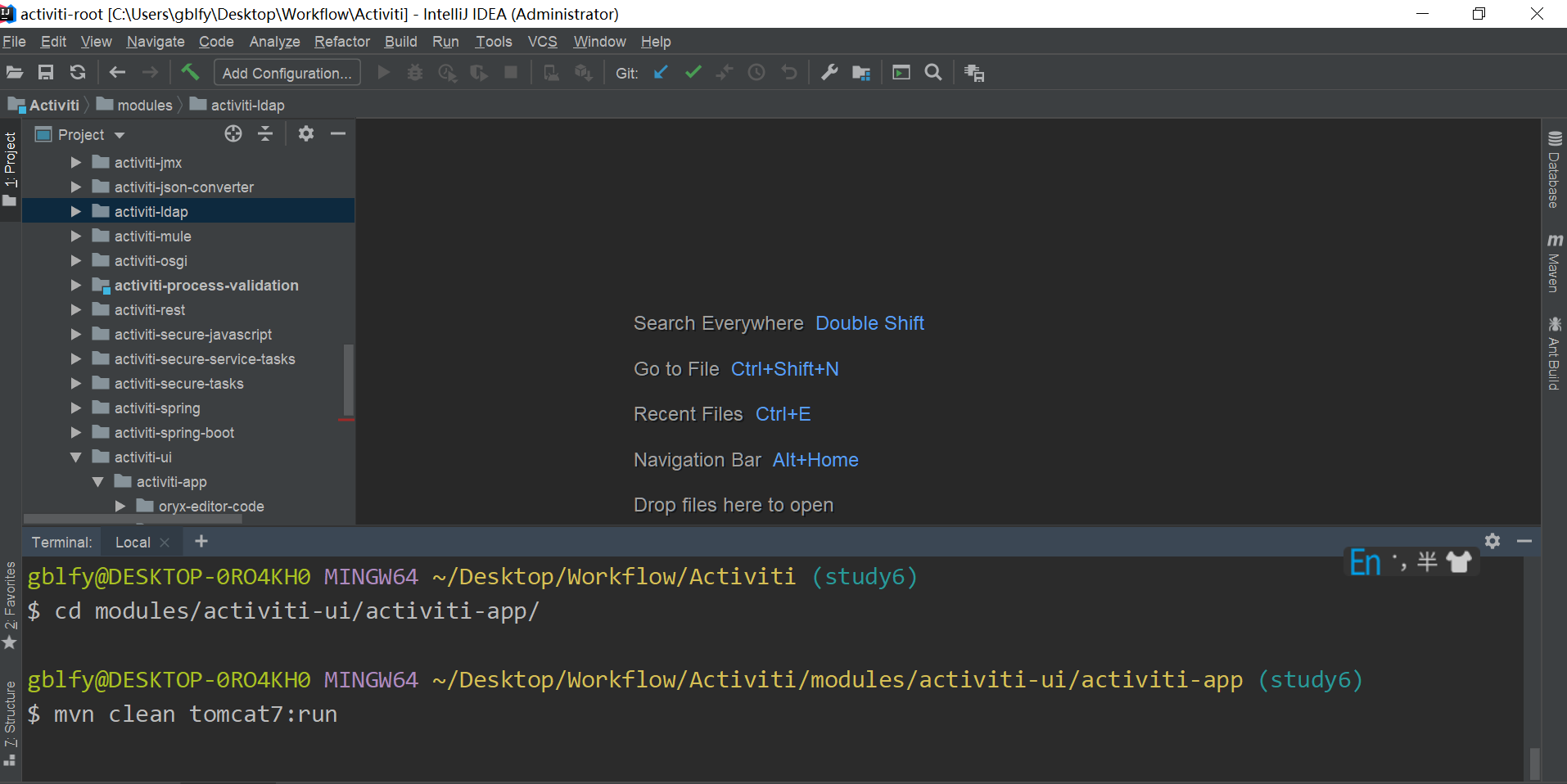
Task: Expand the activiti-json-converter folder
Action: point(76,187)
